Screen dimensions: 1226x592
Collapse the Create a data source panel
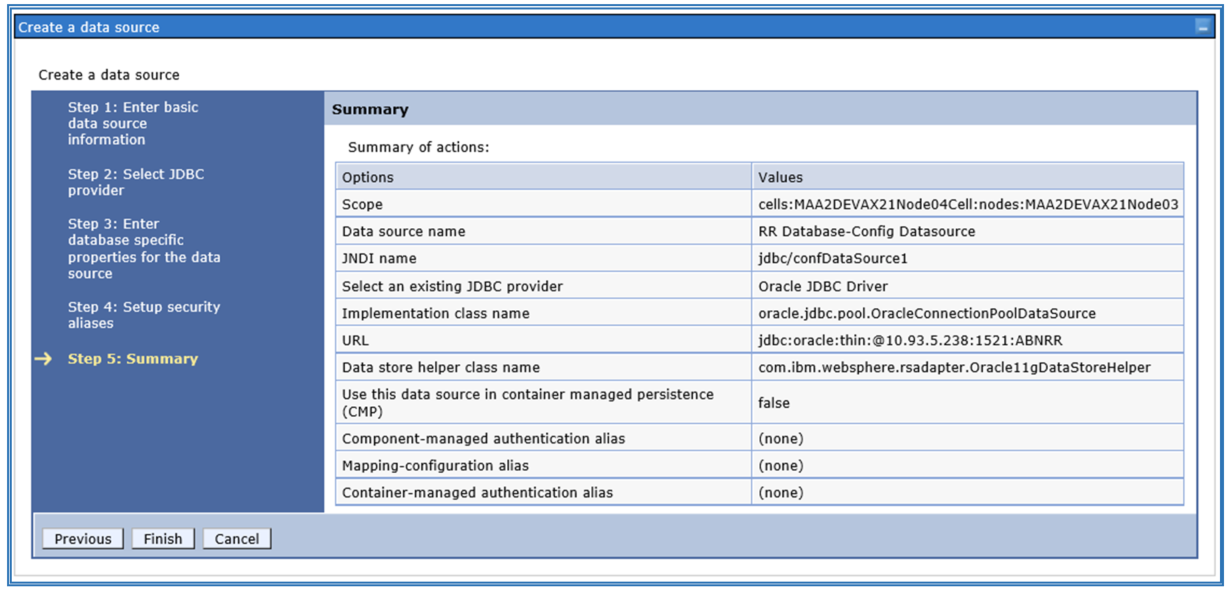coord(1203,28)
